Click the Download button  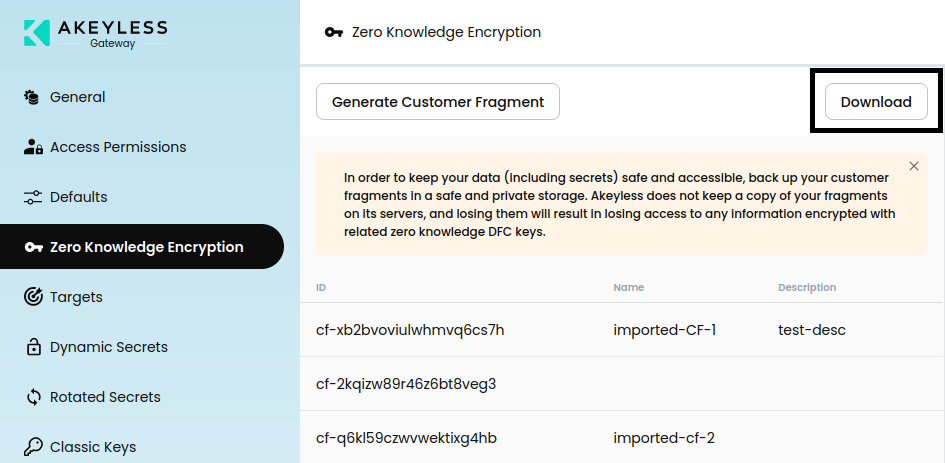pyautogui.click(x=876, y=102)
